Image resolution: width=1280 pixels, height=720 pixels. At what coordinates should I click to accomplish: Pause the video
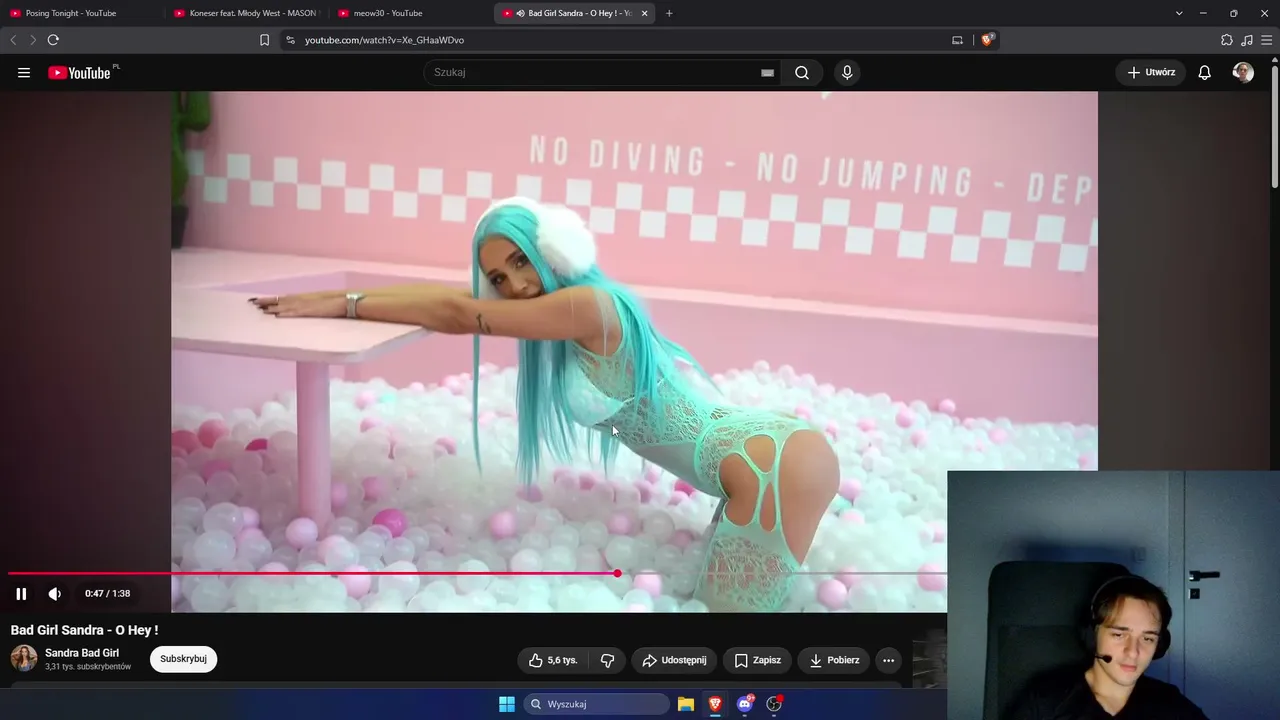pyautogui.click(x=21, y=594)
